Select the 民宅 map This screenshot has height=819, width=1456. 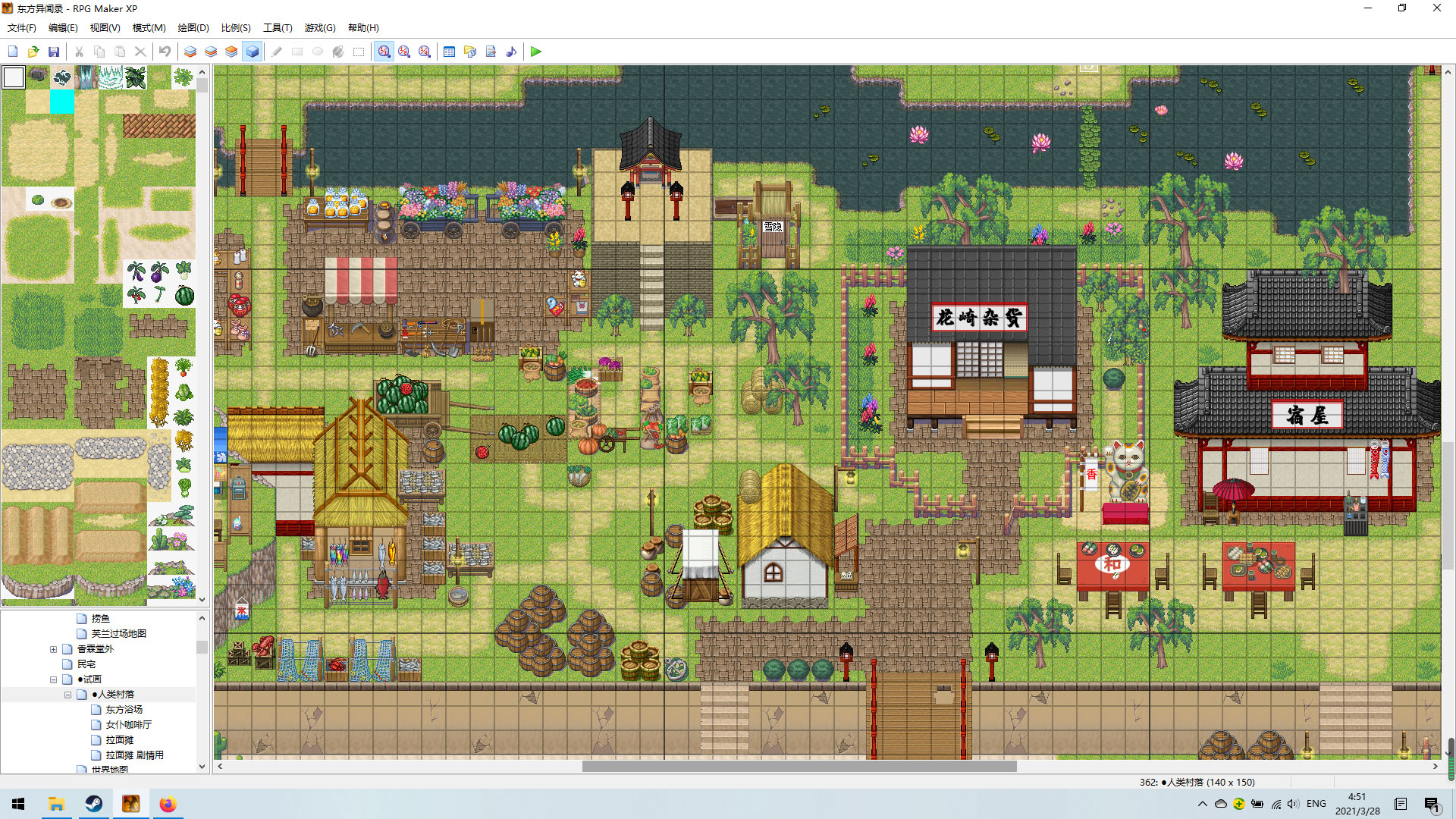86,664
